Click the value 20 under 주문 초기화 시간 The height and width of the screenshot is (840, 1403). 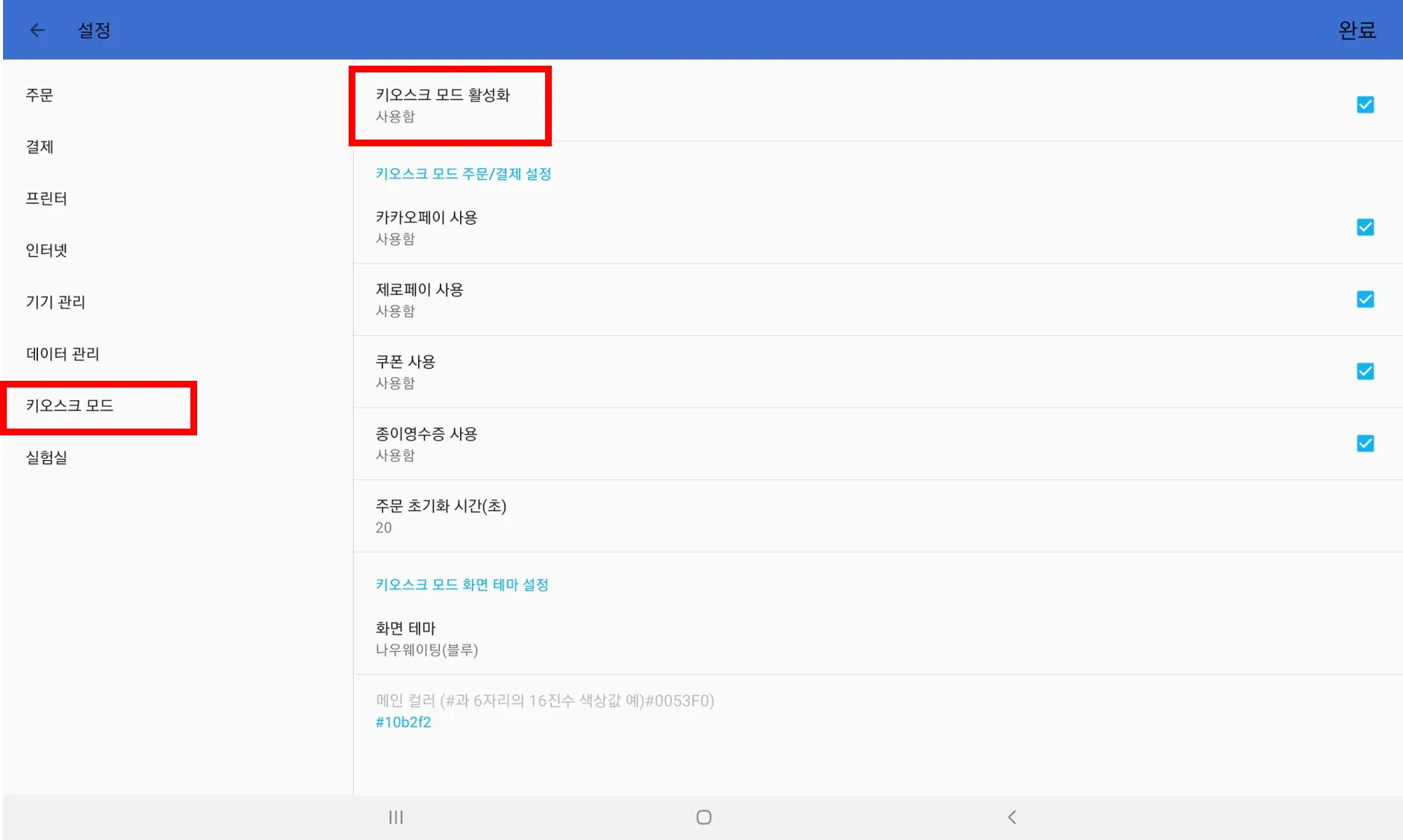click(x=383, y=527)
